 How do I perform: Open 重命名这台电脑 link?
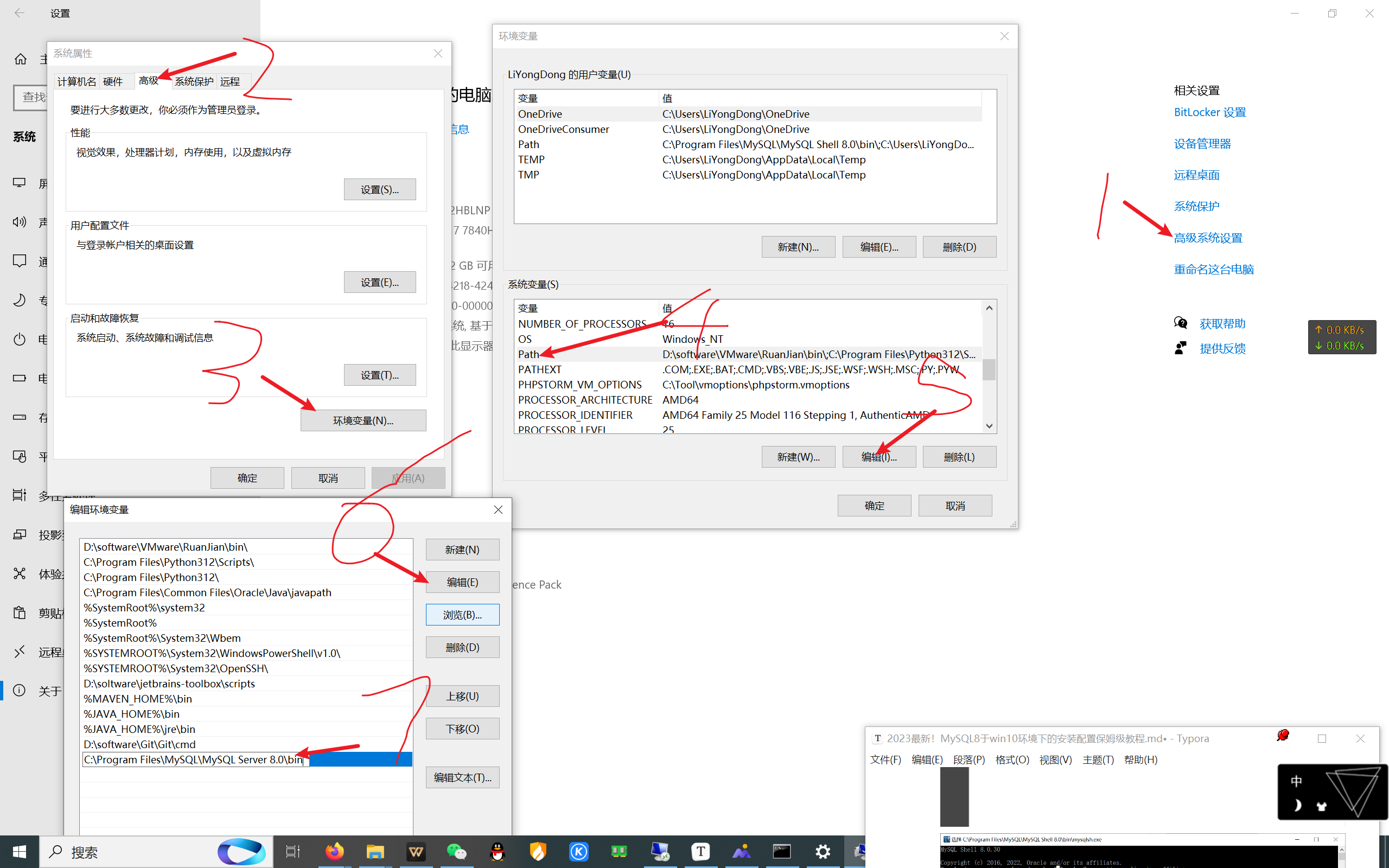[x=1213, y=269]
